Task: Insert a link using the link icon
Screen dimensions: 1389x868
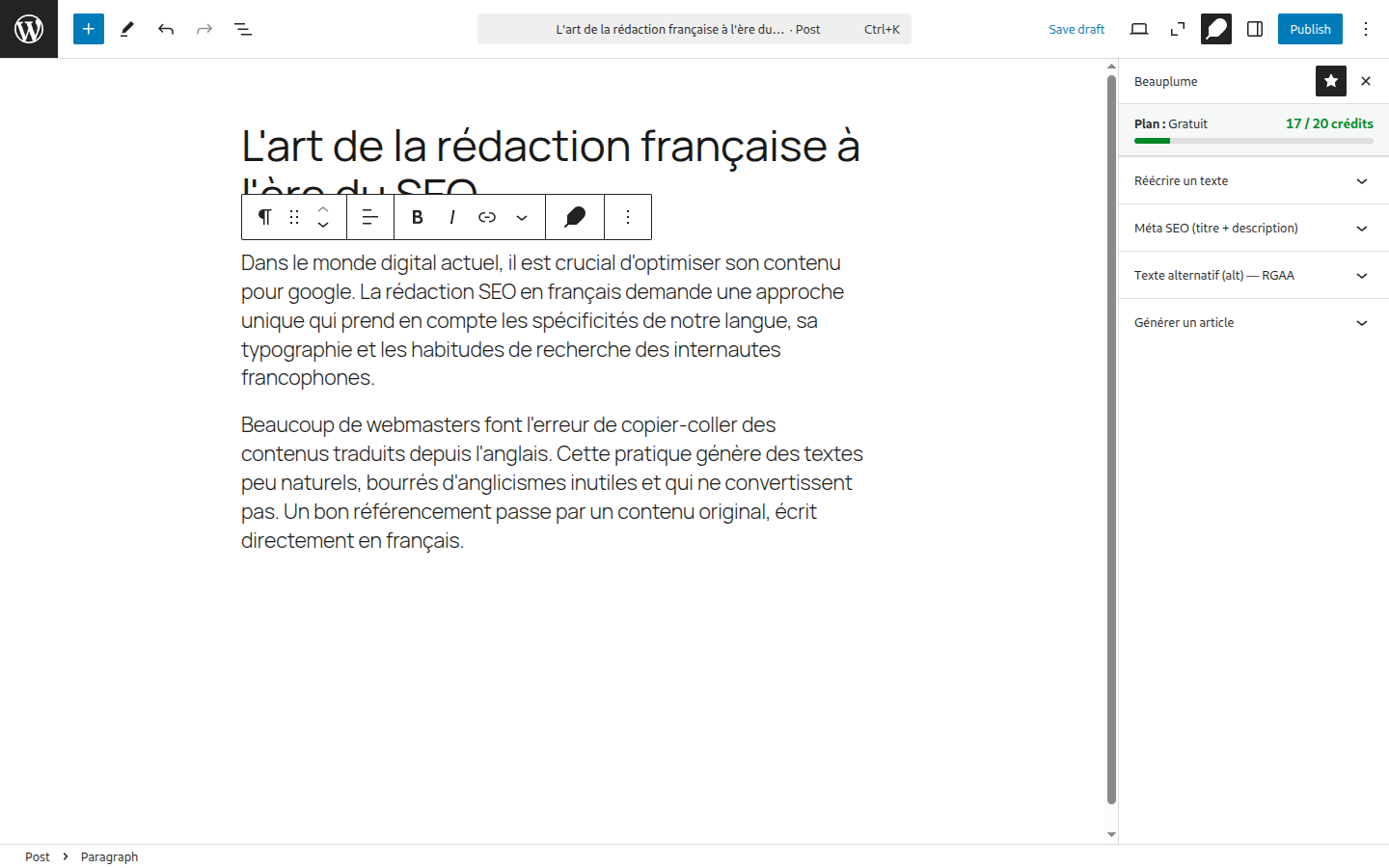Action: (487, 217)
